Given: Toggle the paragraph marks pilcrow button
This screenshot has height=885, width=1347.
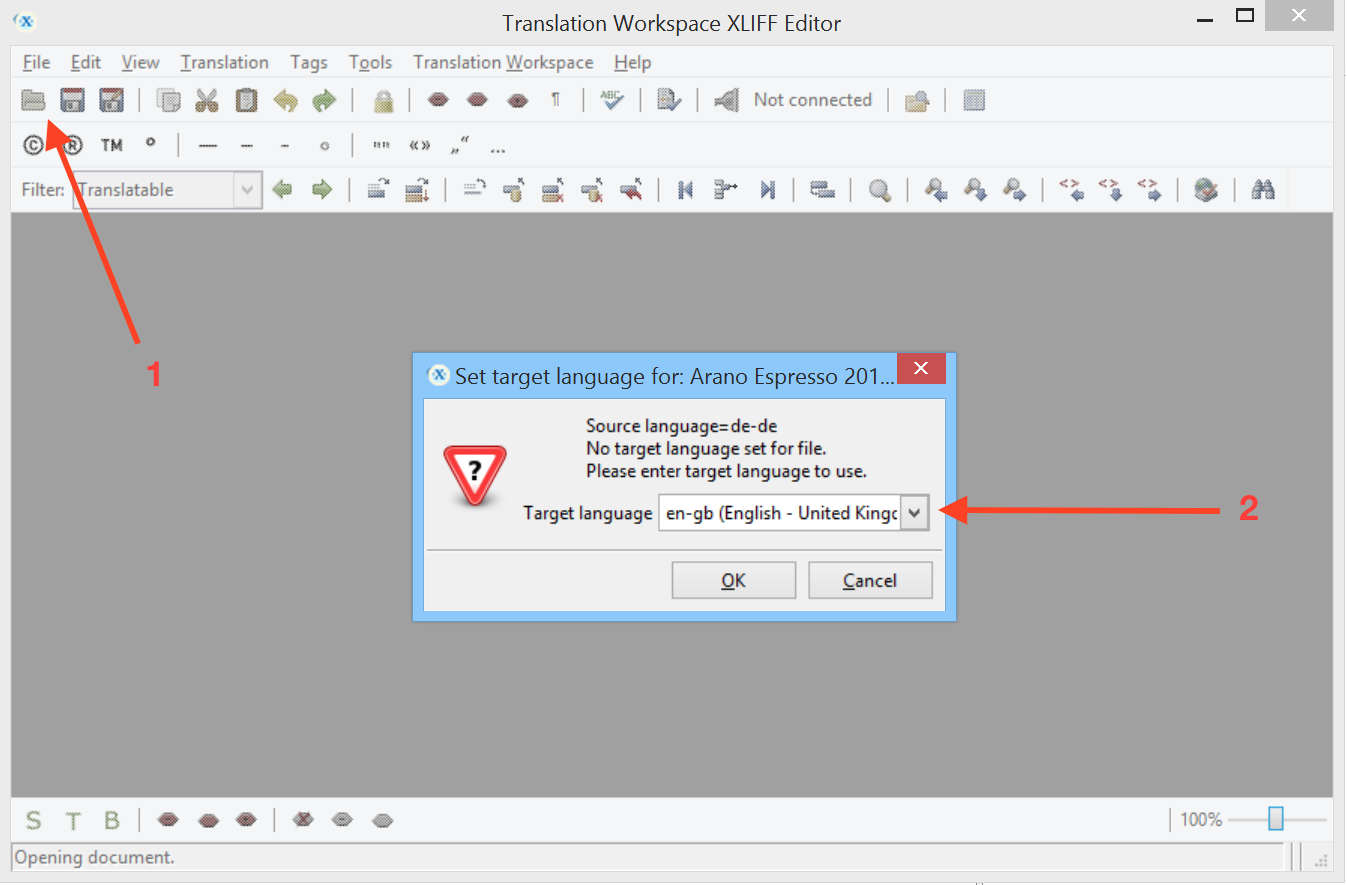Looking at the screenshot, I should 555,100.
